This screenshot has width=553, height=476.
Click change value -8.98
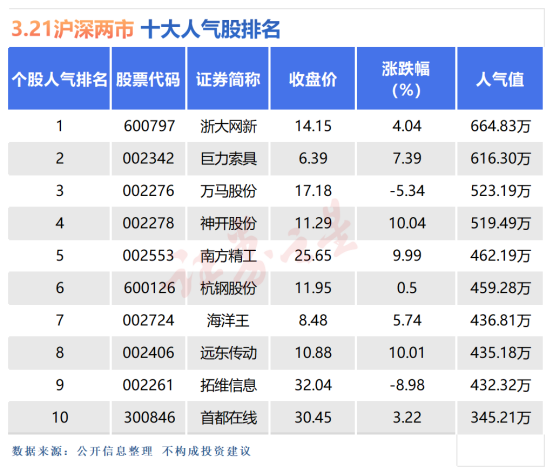(x=407, y=385)
